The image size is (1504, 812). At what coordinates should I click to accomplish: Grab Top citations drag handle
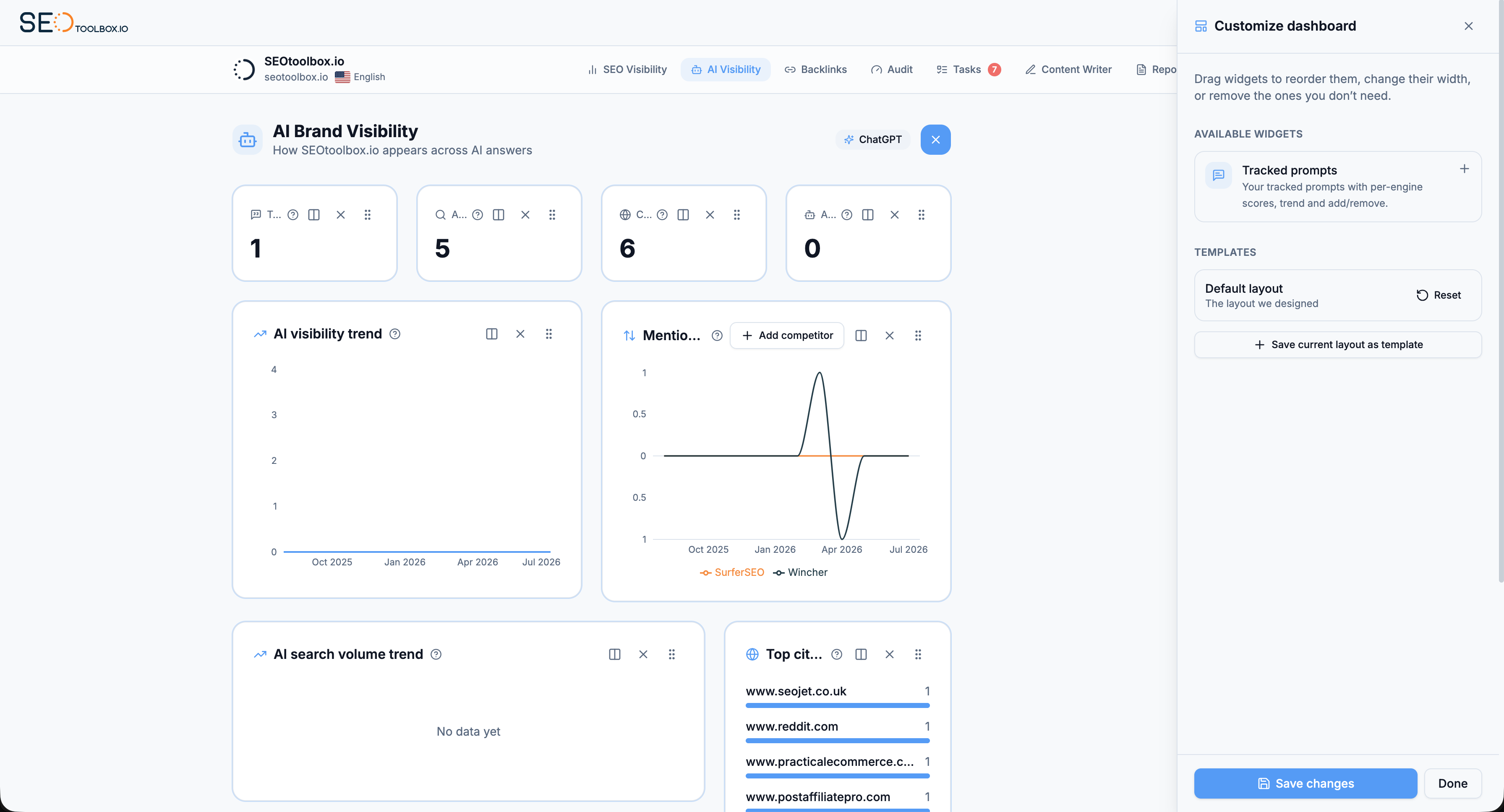[918, 654]
